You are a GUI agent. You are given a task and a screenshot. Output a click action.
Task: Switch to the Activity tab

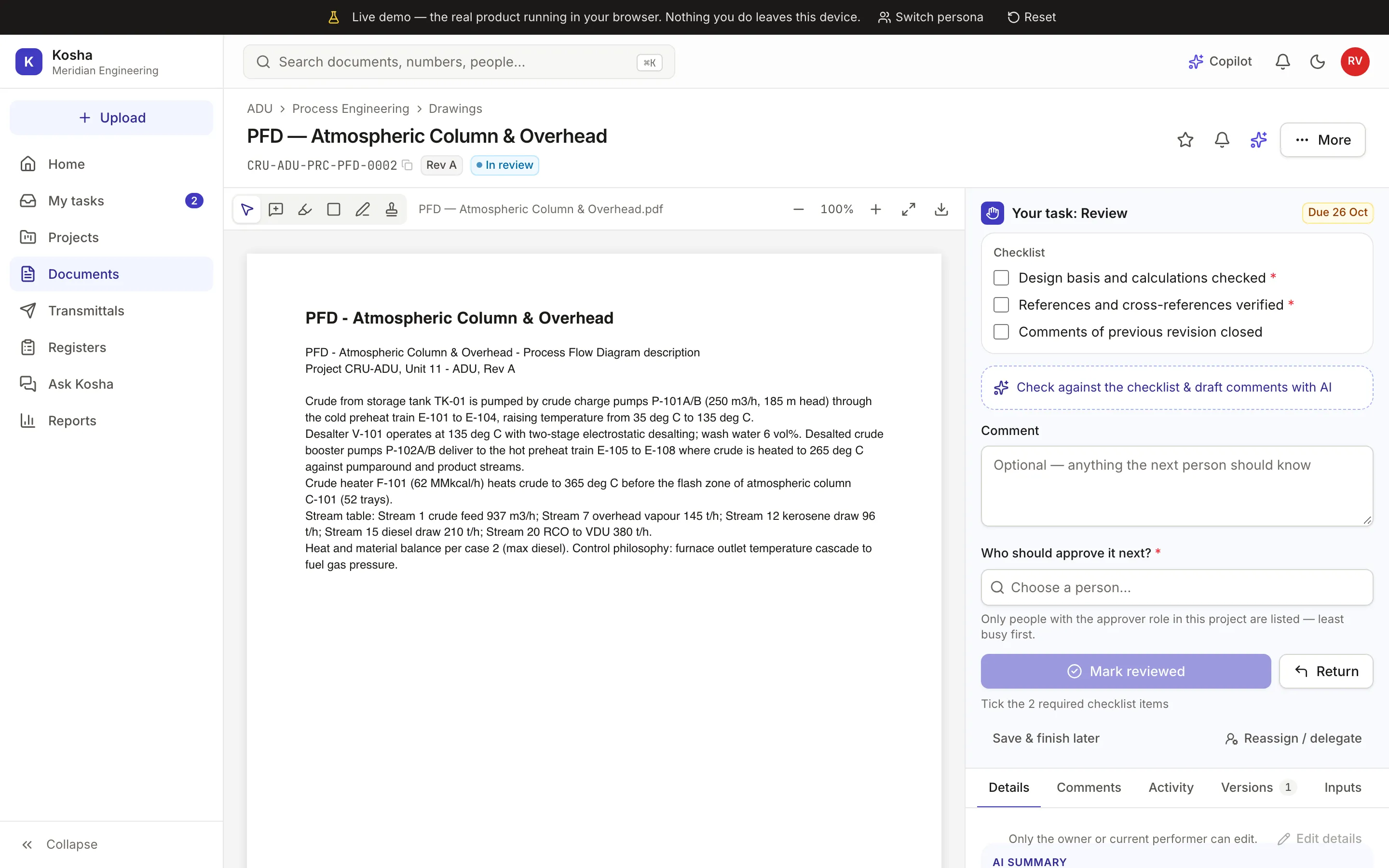pos(1171,787)
